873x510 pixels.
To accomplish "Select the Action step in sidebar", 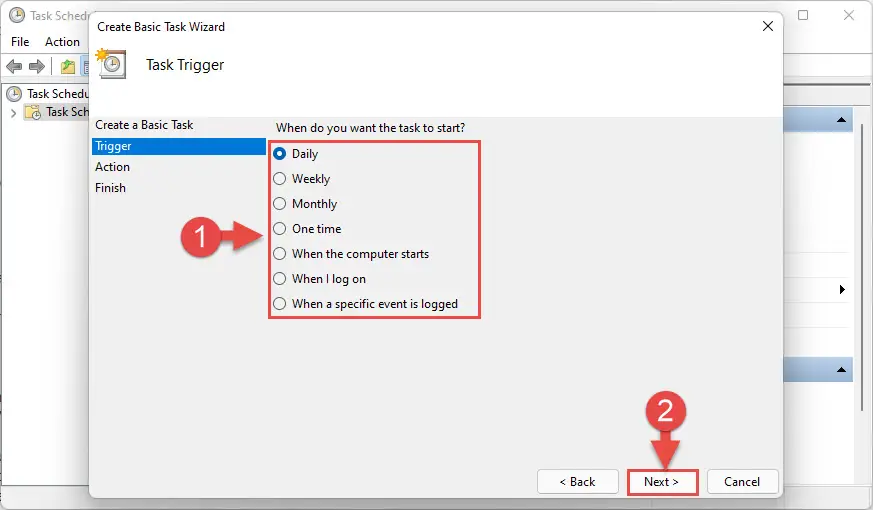I will tap(112, 167).
